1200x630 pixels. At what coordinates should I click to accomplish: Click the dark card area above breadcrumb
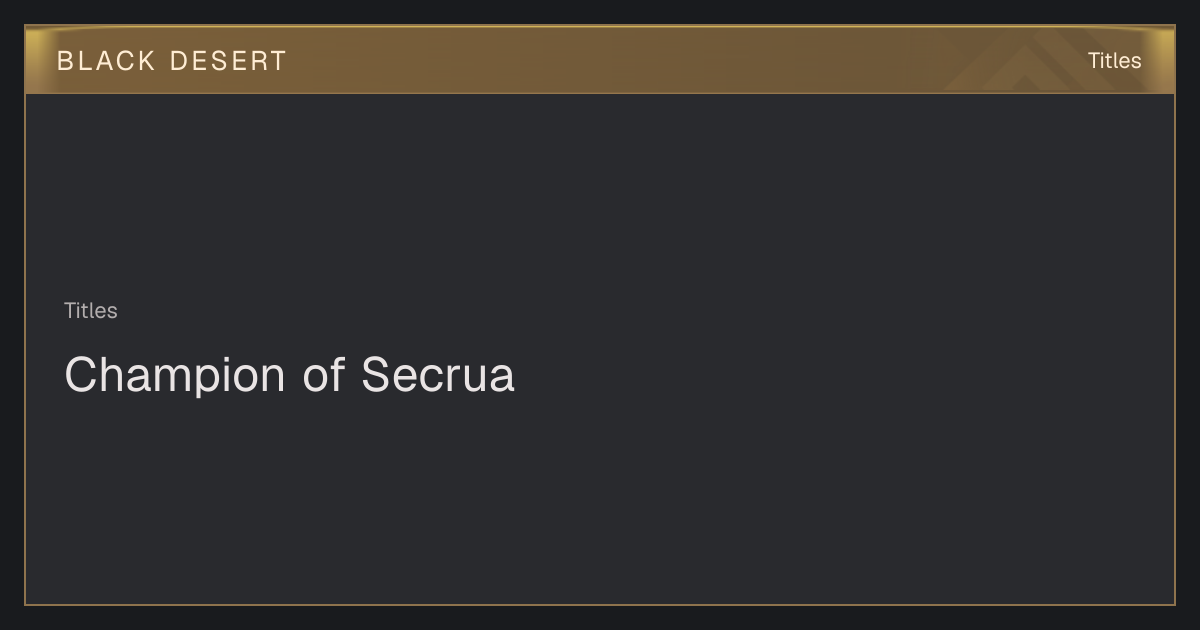coord(600,195)
